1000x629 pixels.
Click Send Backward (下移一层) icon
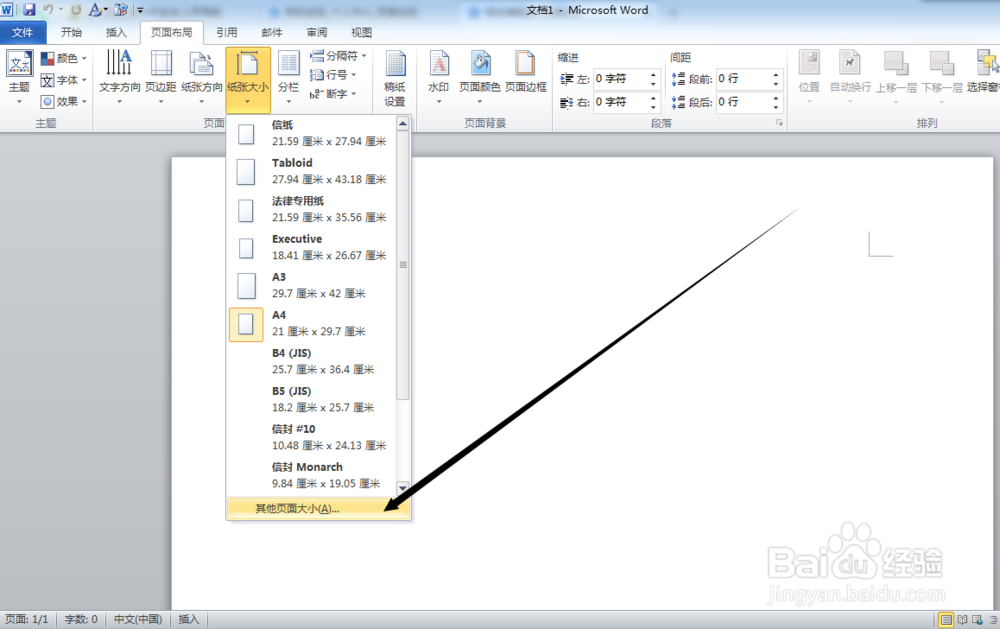tap(941, 63)
